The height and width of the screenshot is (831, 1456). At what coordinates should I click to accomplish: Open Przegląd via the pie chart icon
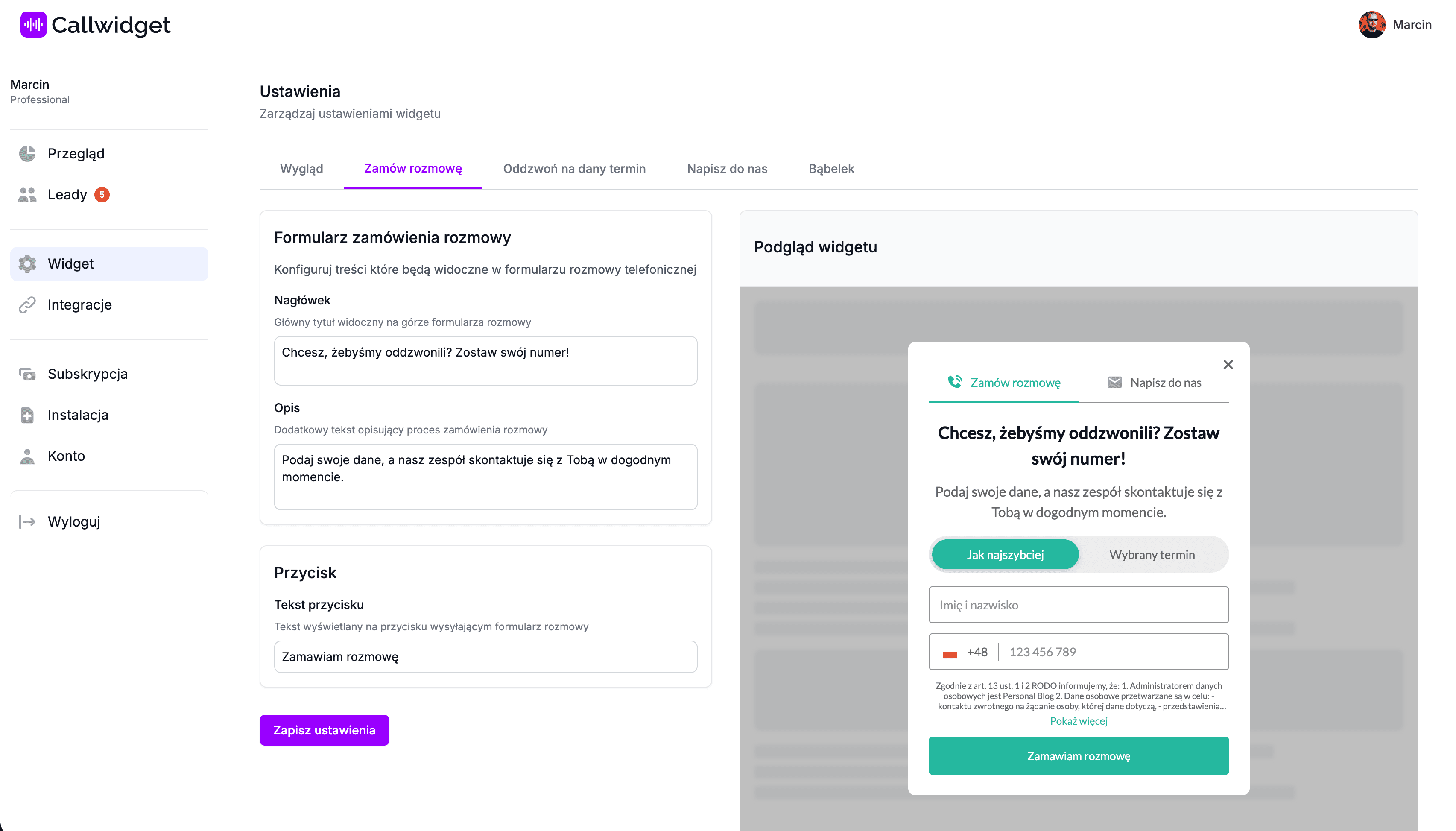pos(27,154)
